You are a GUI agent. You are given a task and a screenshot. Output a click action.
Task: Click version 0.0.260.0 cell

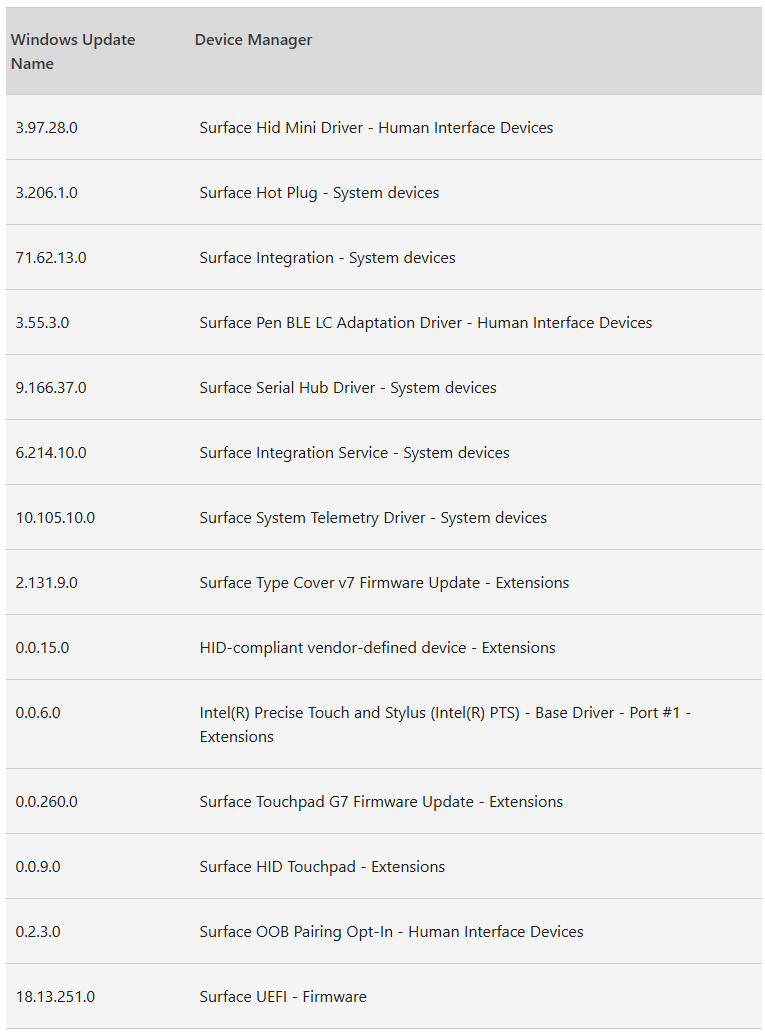tap(47, 802)
